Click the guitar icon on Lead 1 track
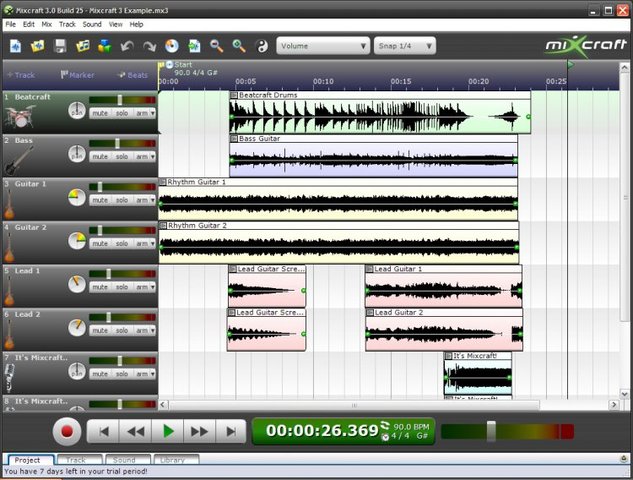 (x=9, y=291)
